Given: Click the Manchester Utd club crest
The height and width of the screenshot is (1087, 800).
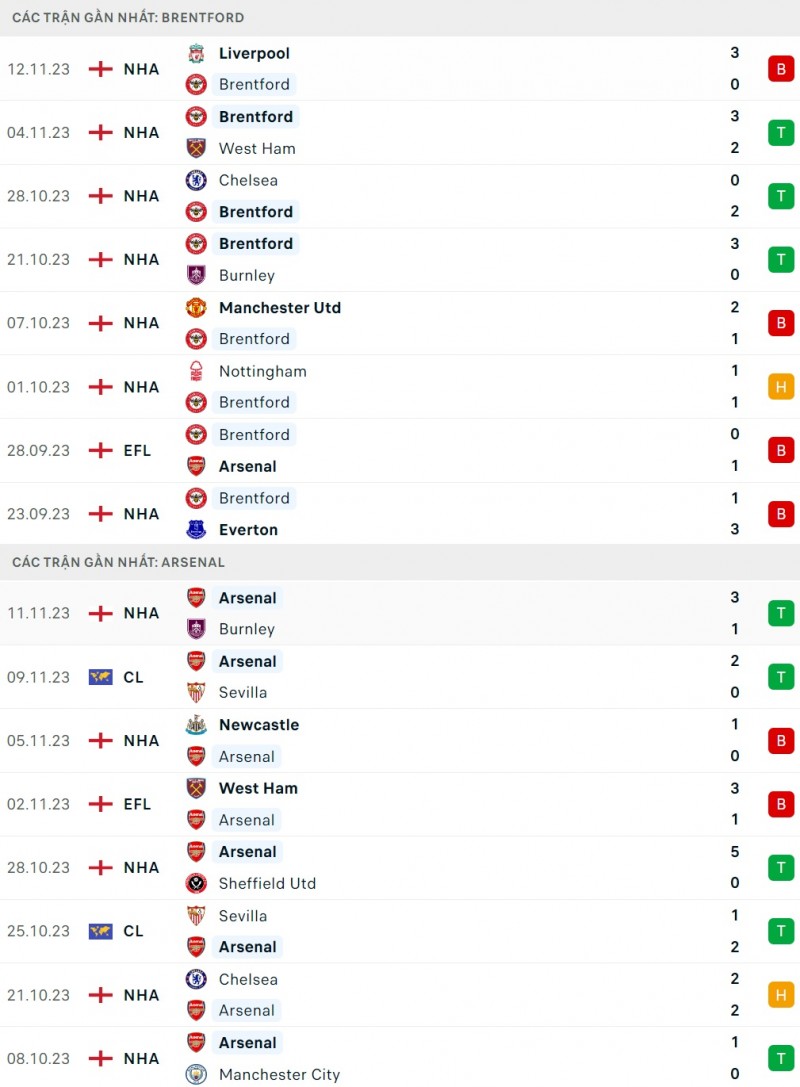Looking at the screenshot, I should 196,307.
